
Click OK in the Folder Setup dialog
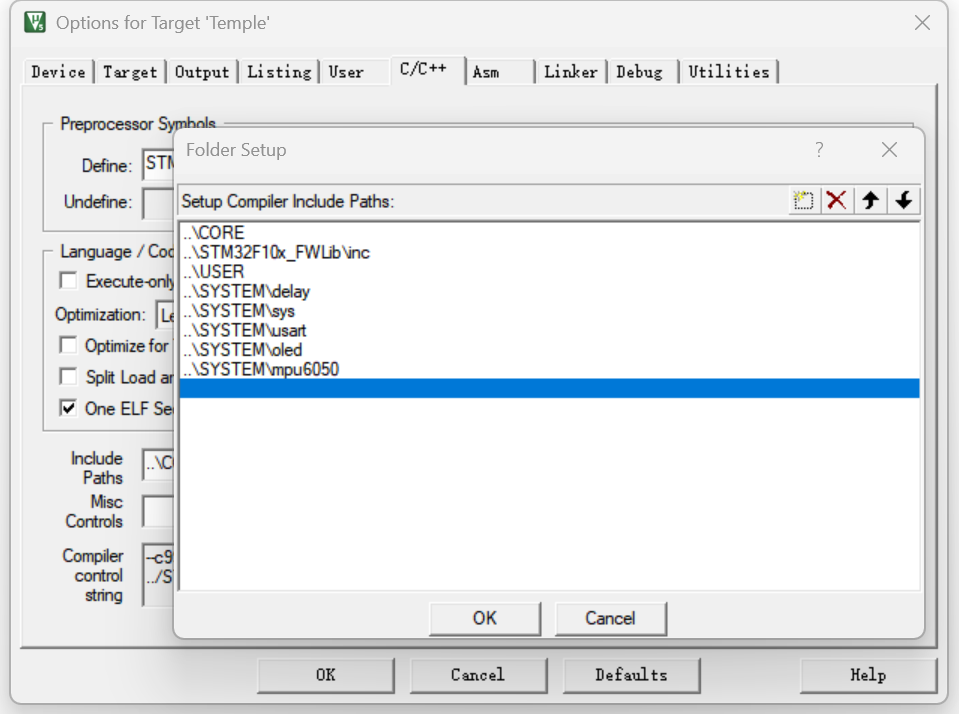485,619
